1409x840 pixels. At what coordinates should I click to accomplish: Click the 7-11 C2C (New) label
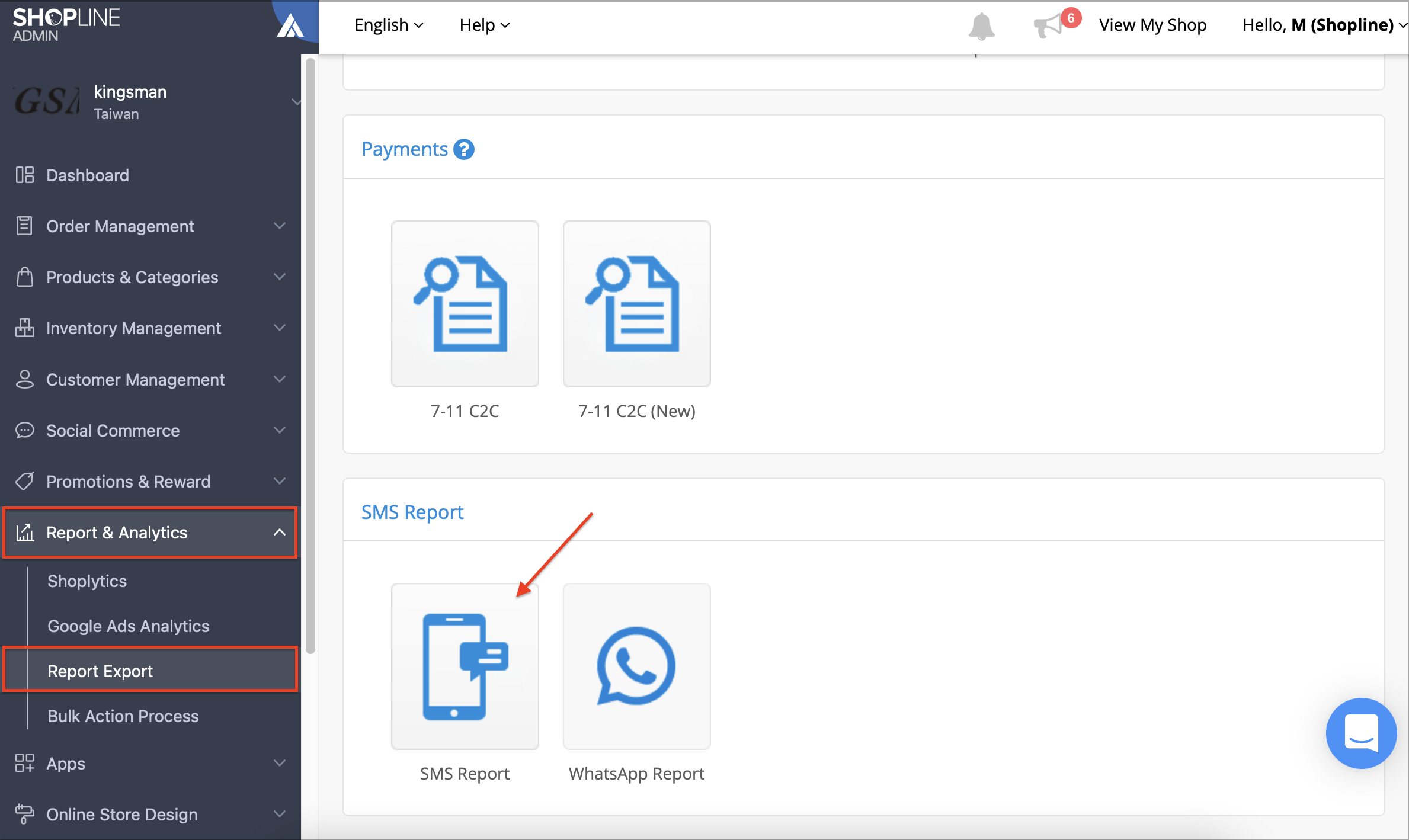point(637,411)
